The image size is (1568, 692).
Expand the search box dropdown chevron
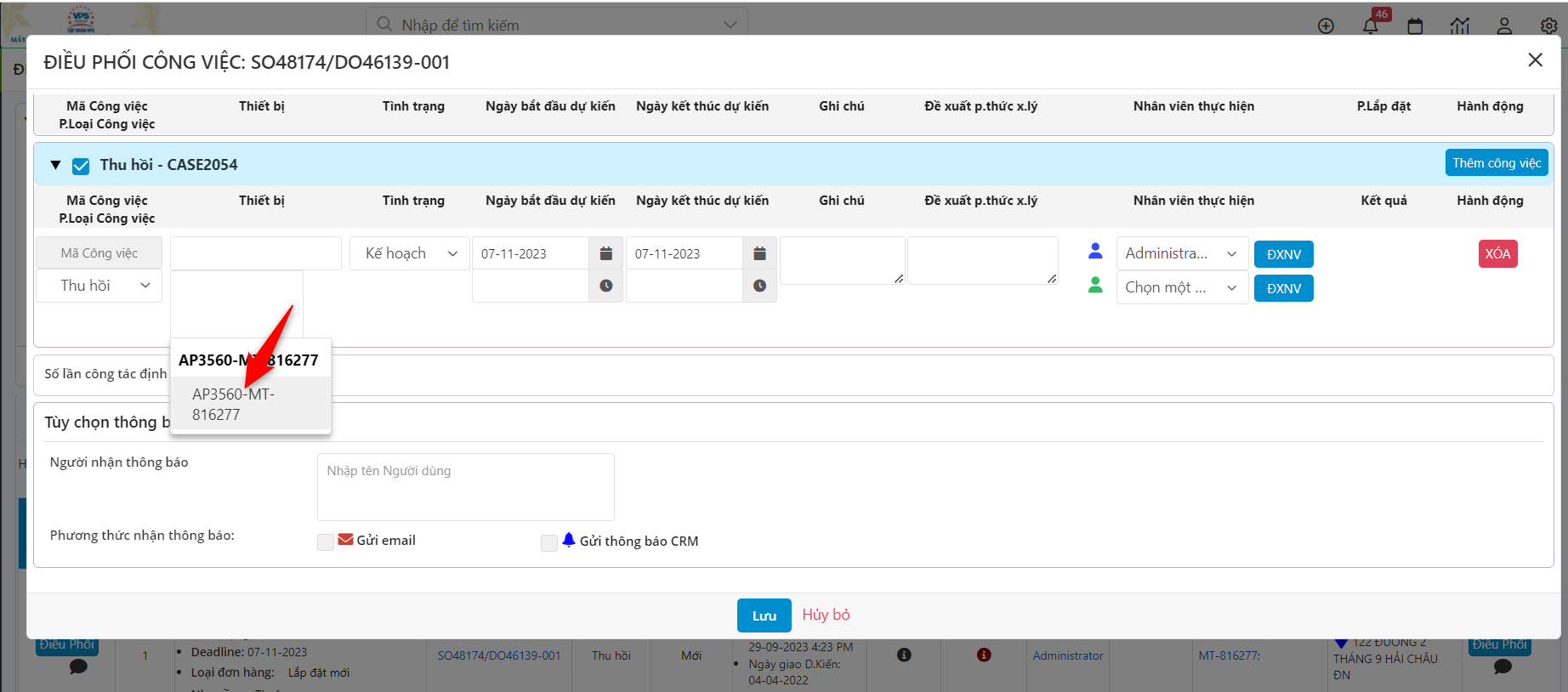tap(730, 25)
